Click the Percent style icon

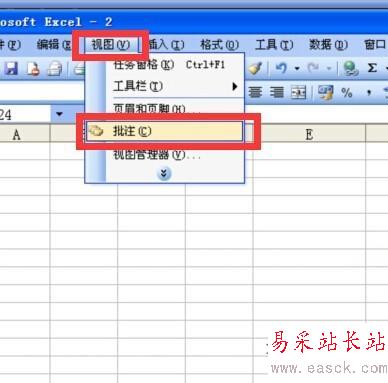pyautogui.click(x=347, y=92)
